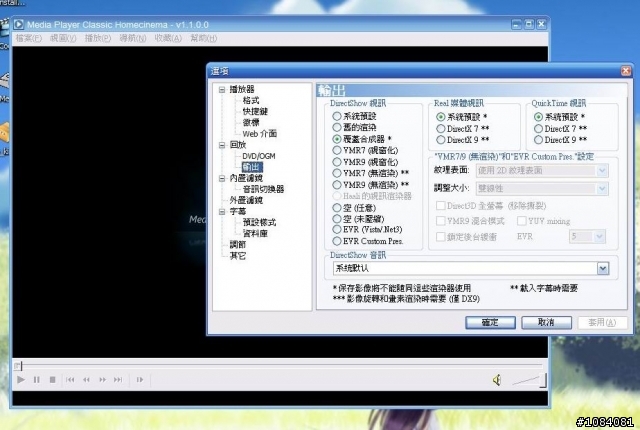This screenshot has width=640, height=430.
Task: Select EVR Custom Pres. renderer
Action: [x=337, y=241]
